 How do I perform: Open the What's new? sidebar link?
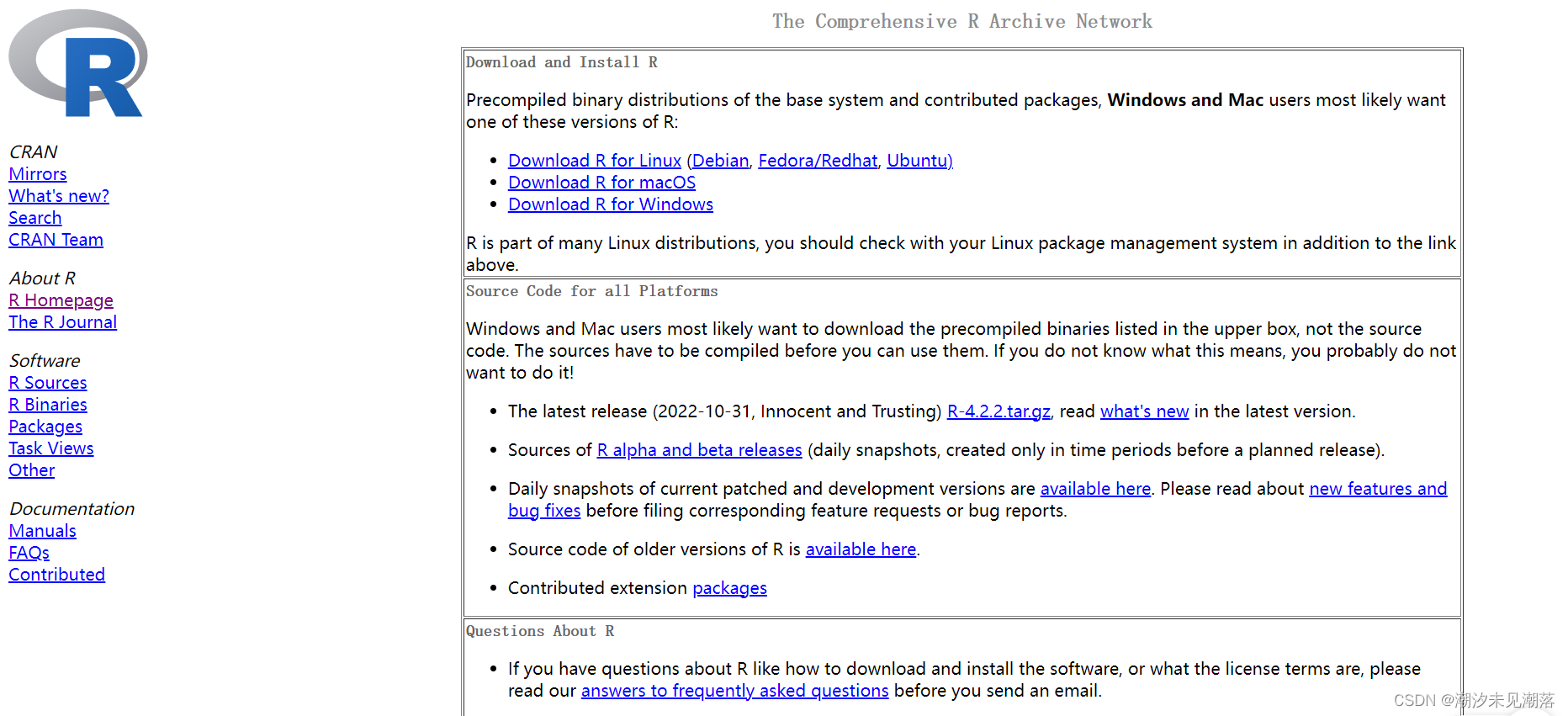[59, 196]
